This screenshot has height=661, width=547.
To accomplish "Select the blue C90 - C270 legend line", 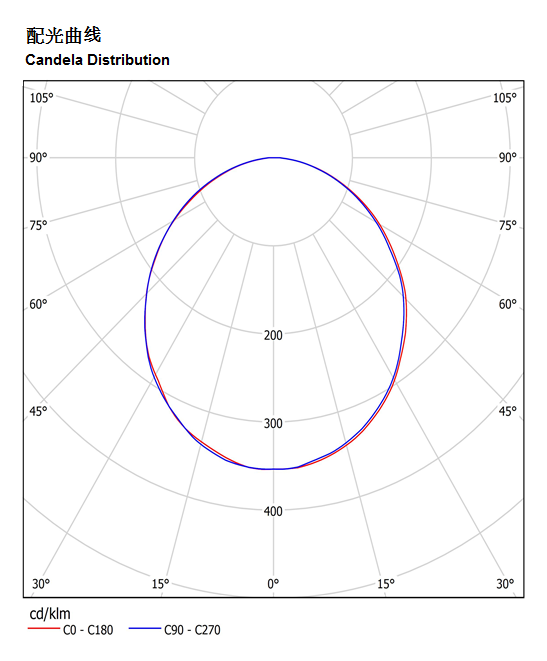I will coord(145,629).
